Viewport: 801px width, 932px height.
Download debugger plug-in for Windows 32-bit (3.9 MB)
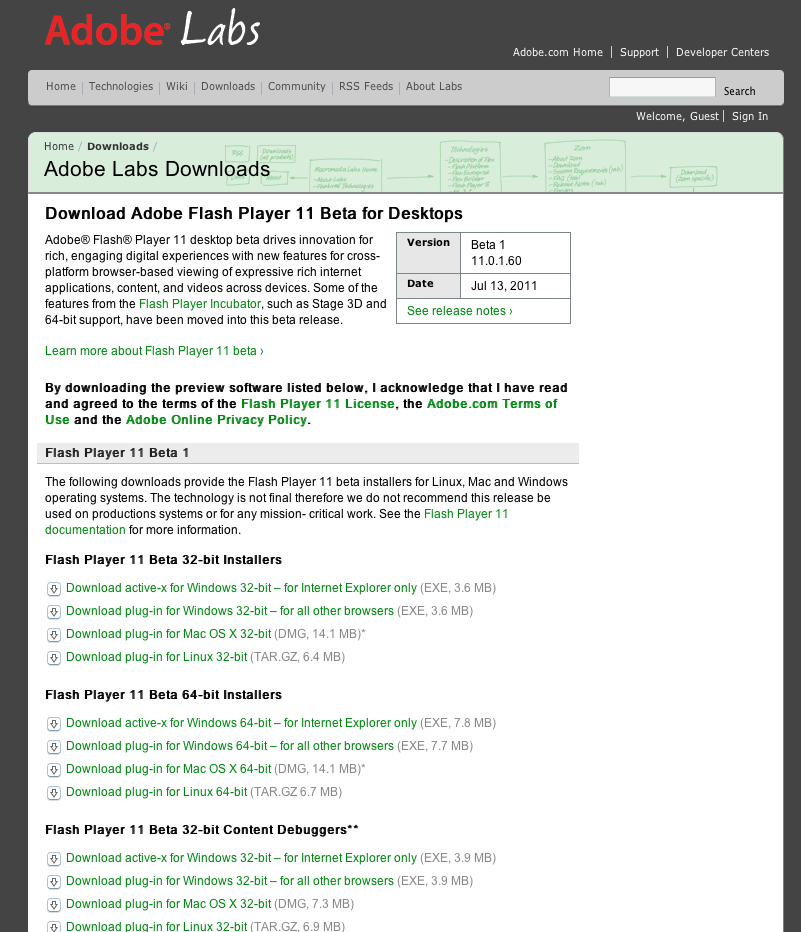click(x=230, y=881)
